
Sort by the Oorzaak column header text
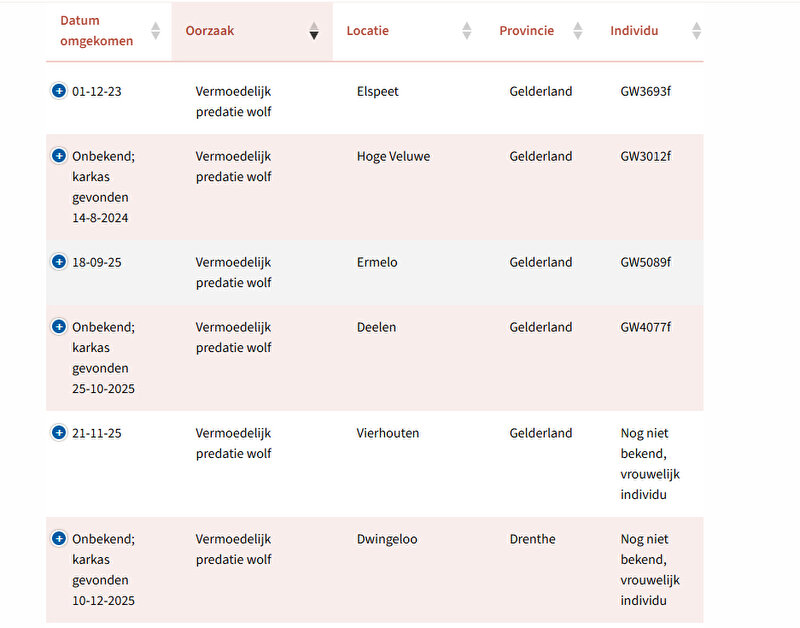[210, 31]
